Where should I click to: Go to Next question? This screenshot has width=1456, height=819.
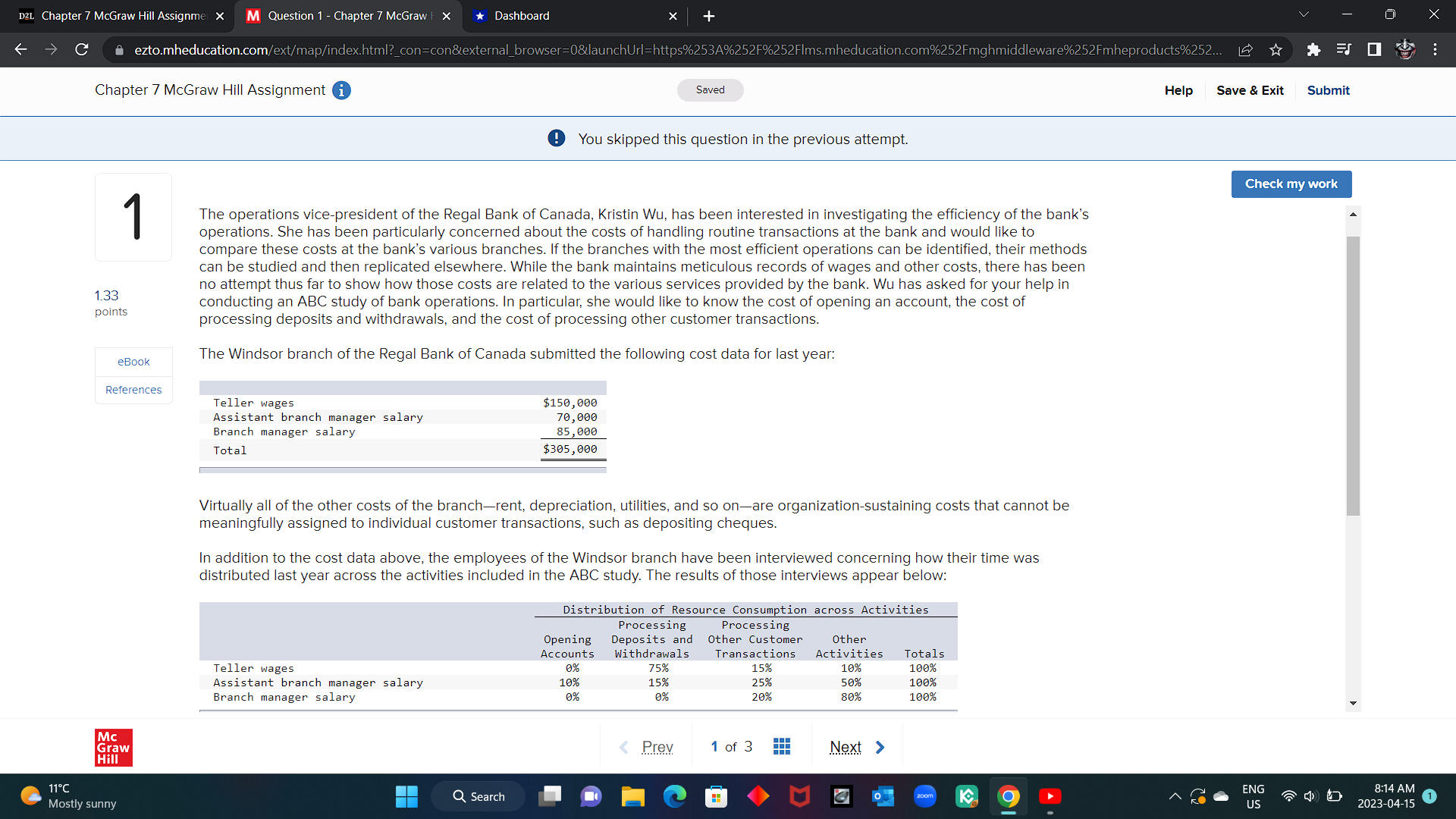point(857,747)
